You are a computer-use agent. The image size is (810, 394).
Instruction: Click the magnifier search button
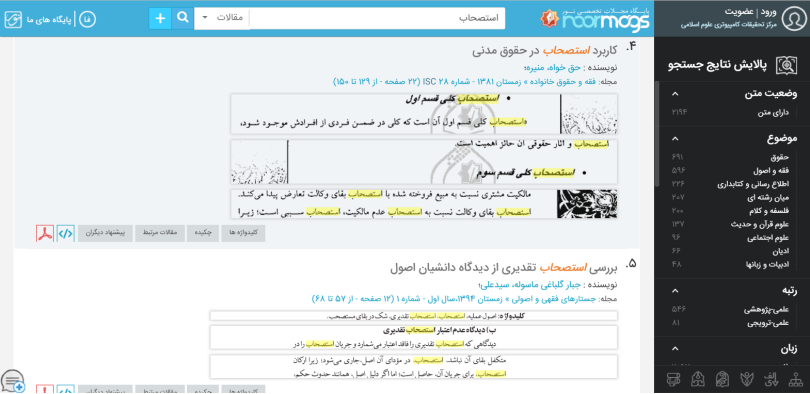[x=183, y=18]
